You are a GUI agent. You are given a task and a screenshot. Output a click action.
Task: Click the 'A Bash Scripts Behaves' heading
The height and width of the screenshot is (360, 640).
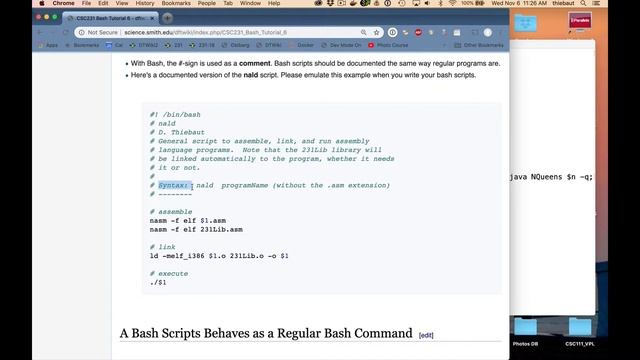coord(266,333)
